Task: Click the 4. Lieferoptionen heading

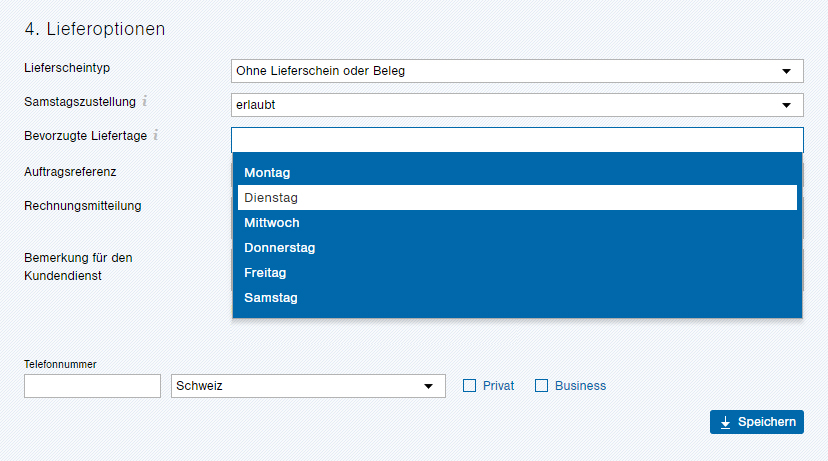Action: pyautogui.click(x=95, y=29)
